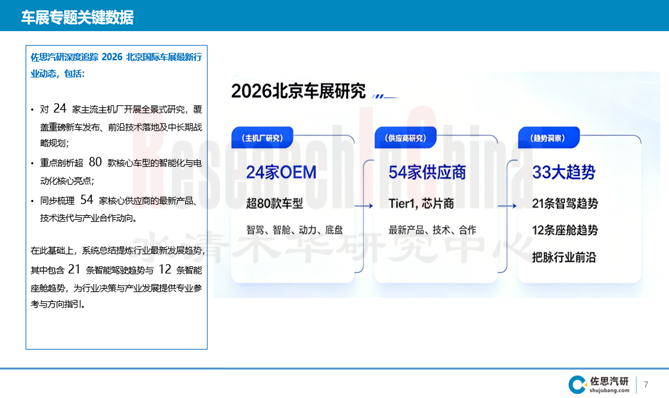Click the text 12条座舱趋势
Image resolution: width=669 pixels, height=398 pixels.
(x=565, y=230)
